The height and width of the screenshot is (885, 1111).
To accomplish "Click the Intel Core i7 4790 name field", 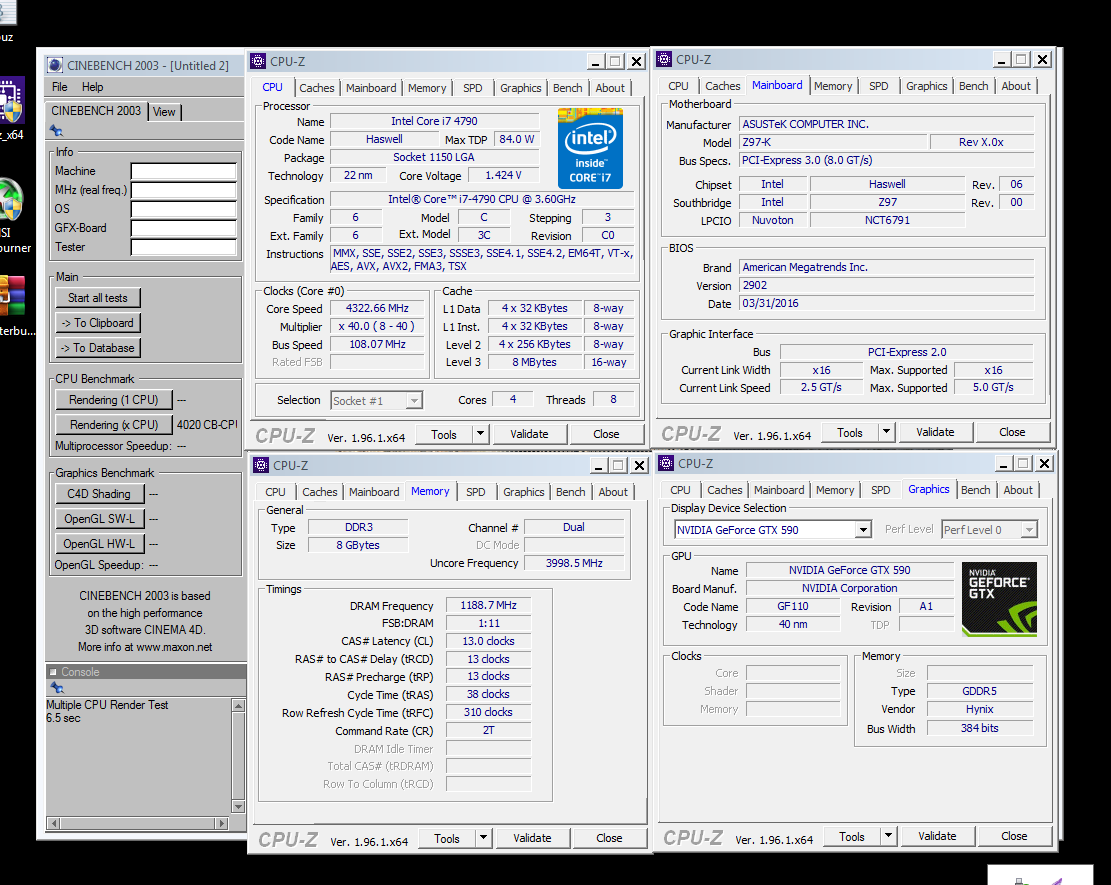I will [x=434, y=121].
